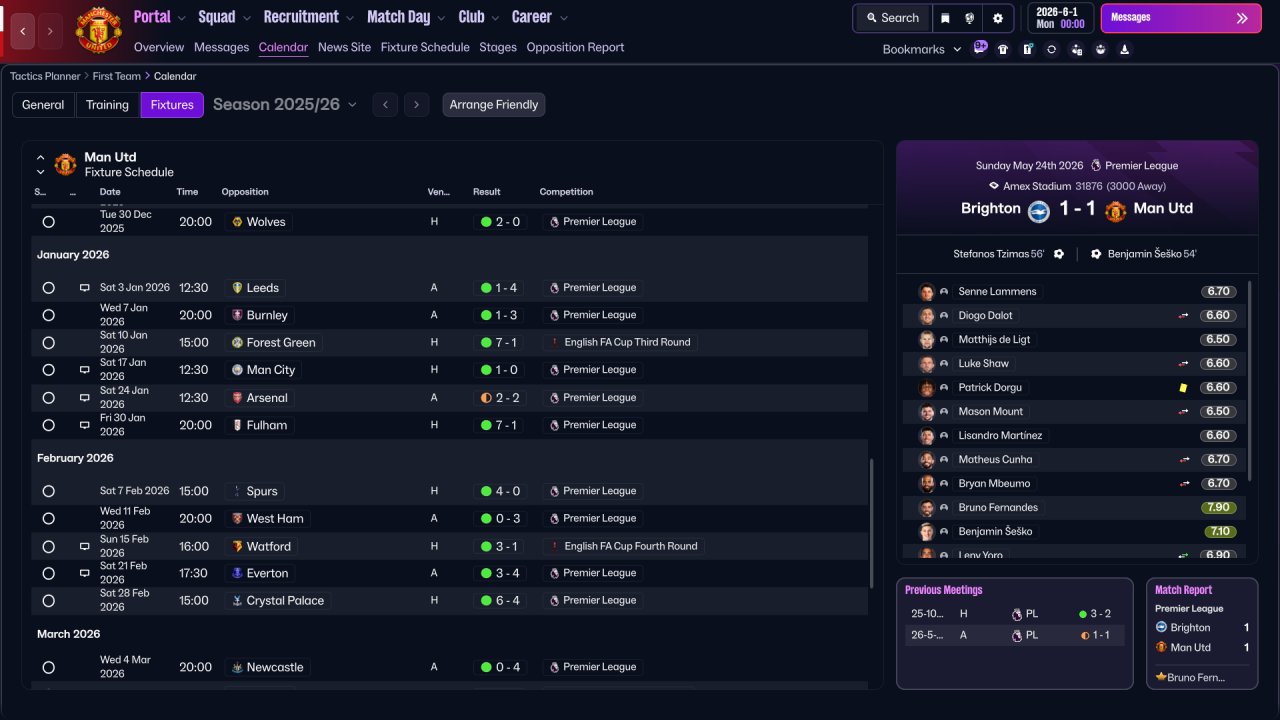Click the squad group icon in bookmarks bar
Viewport: 1280px width, 720px height.
pos(1100,49)
